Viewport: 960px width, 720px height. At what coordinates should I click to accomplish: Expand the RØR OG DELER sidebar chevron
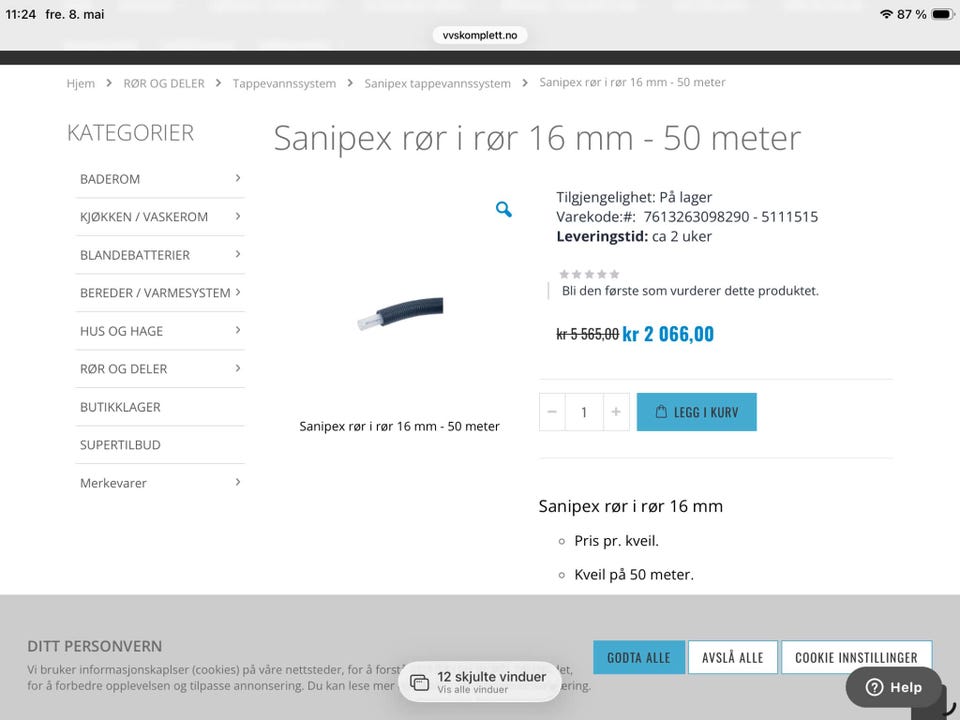pyautogui.click(x=238, y=368)
